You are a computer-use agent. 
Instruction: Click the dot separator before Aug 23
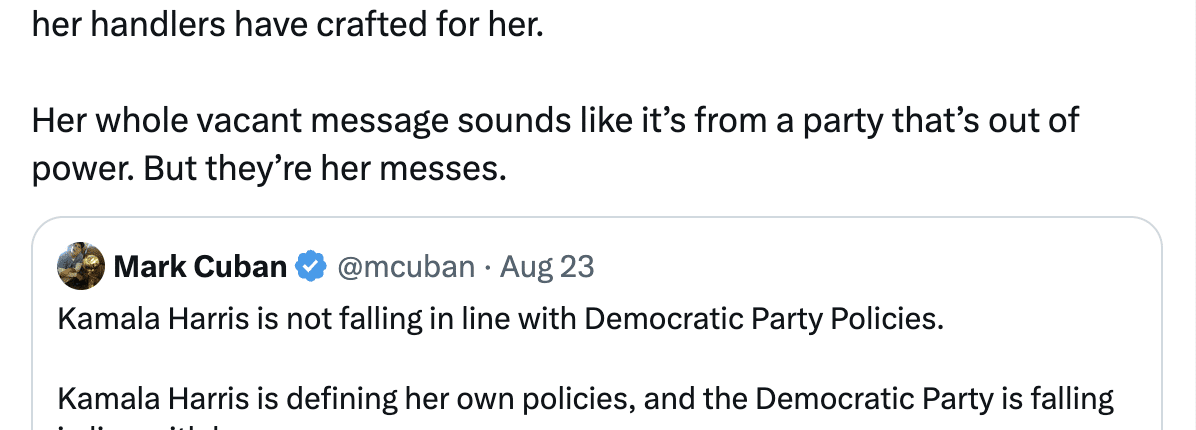coord(487,266)
